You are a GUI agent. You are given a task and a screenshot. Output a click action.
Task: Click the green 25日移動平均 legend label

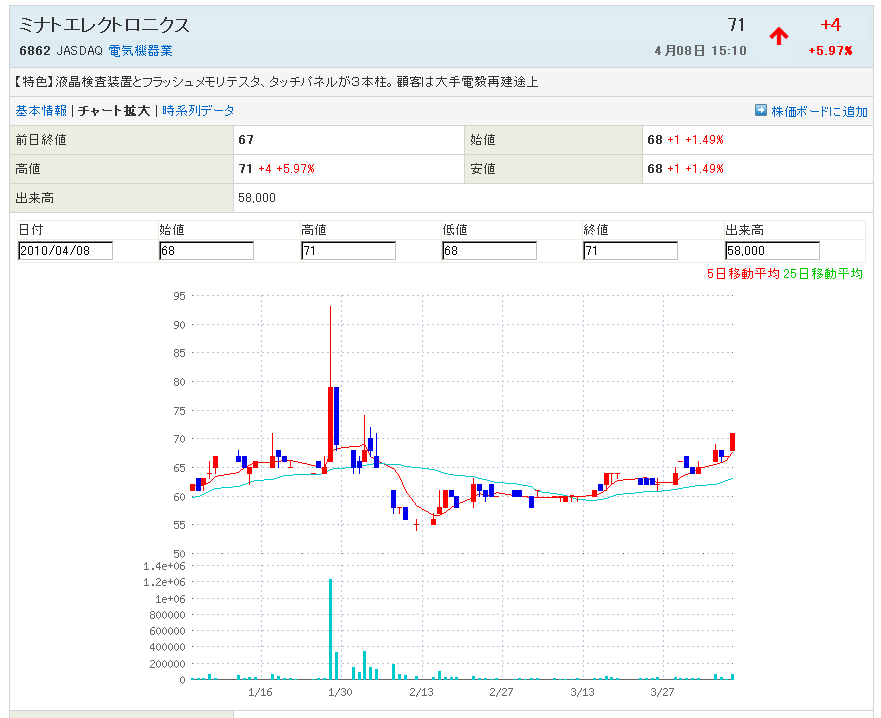(x=822, y=274)
